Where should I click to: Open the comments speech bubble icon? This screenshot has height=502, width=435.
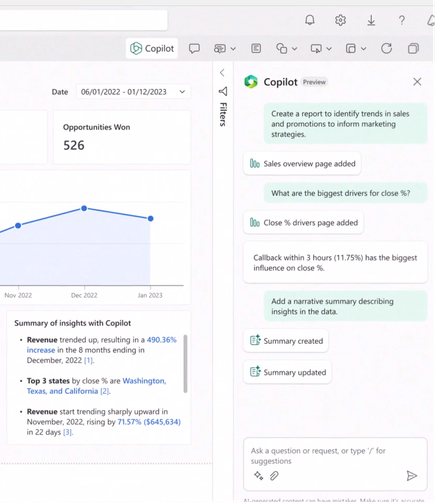(x=194, y=49)
